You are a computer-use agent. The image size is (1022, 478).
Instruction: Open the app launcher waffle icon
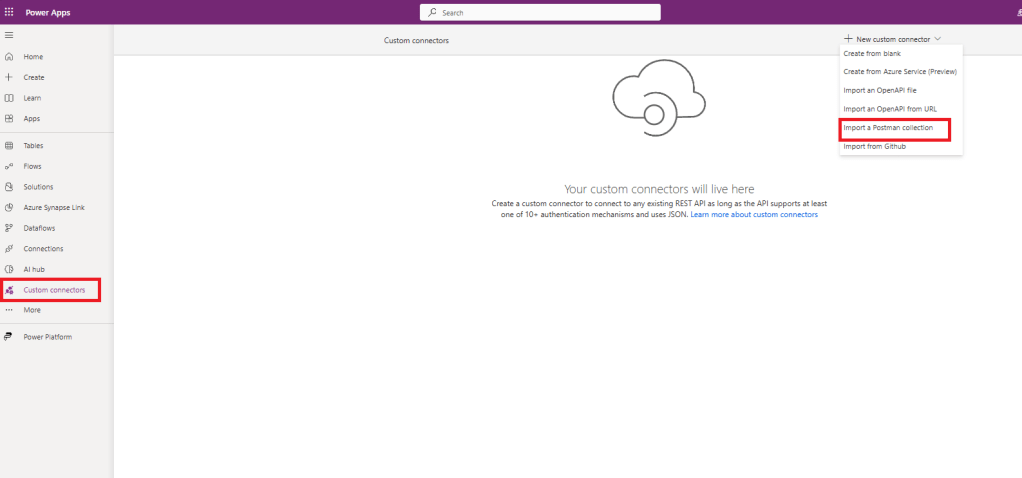9,12
